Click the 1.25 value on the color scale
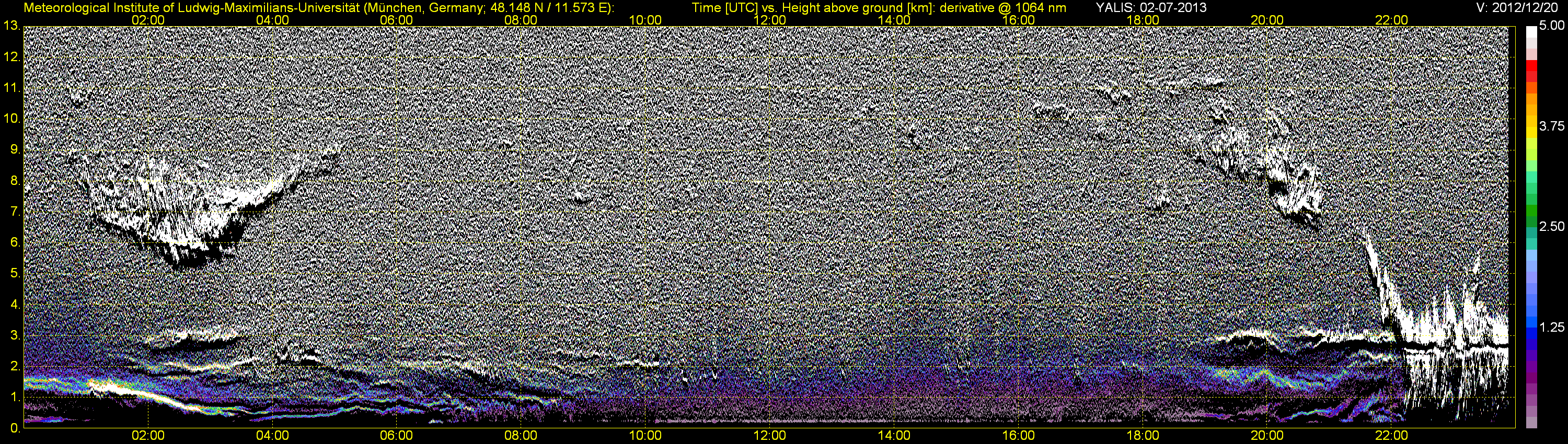The width and height of the screenshot is (1568, 444). (x=1552, y=327)
